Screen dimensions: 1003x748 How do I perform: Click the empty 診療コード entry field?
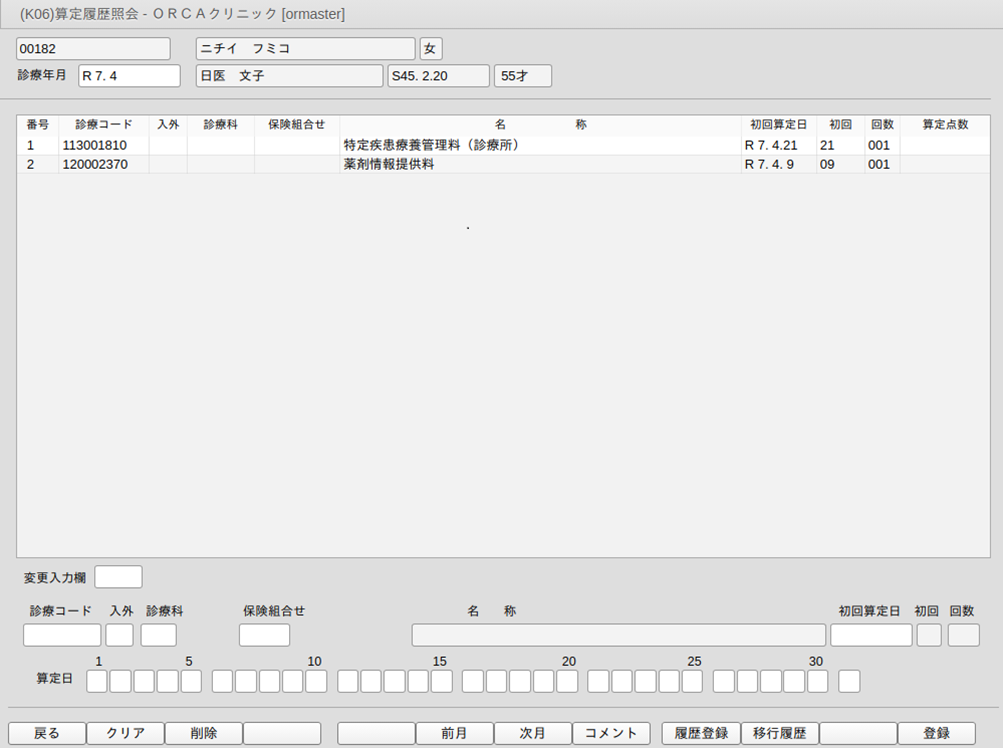[x=62, y=635]
